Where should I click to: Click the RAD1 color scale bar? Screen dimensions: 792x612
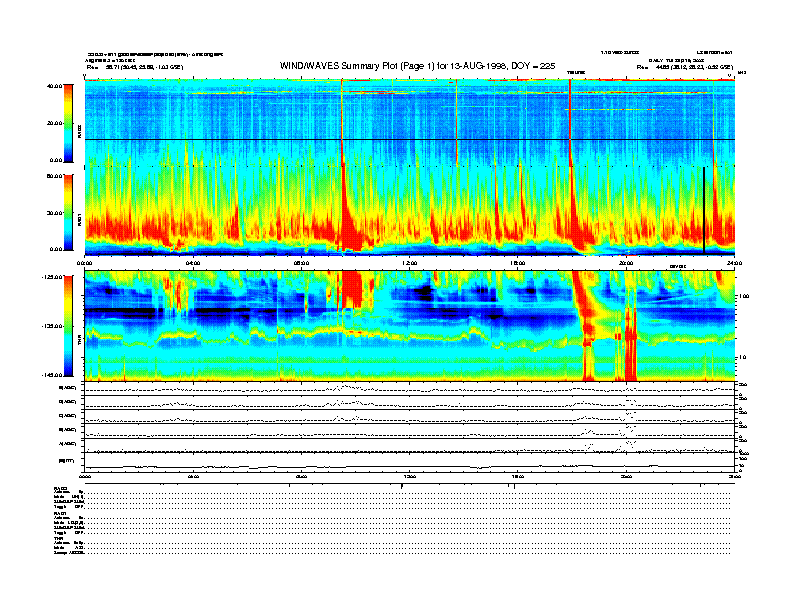(68, 213)
